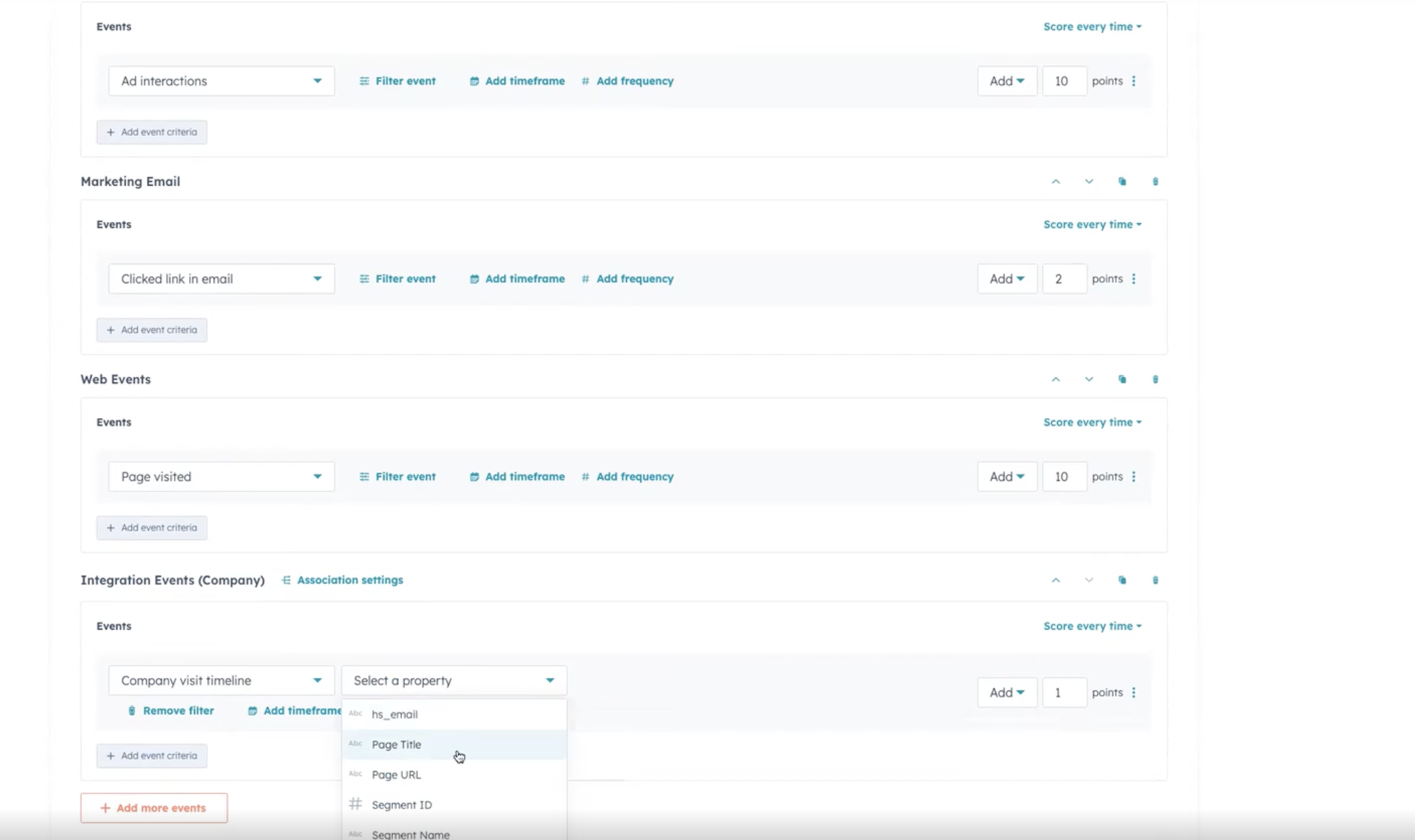The image size is (1415, 840).
Task: Click the points value field showing 2
Action: (x=1064, y=279)
